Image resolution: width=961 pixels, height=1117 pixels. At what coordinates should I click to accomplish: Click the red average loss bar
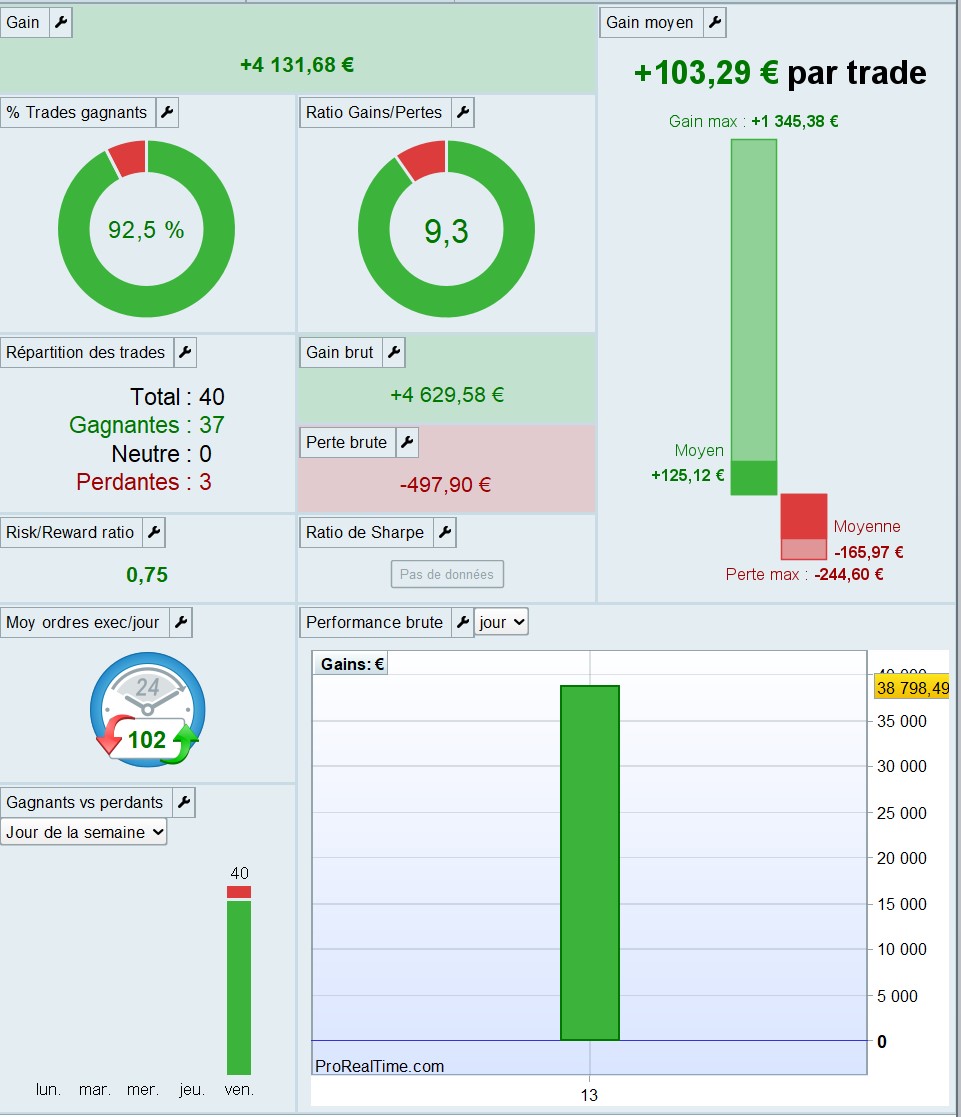click(x=804, y=516)
